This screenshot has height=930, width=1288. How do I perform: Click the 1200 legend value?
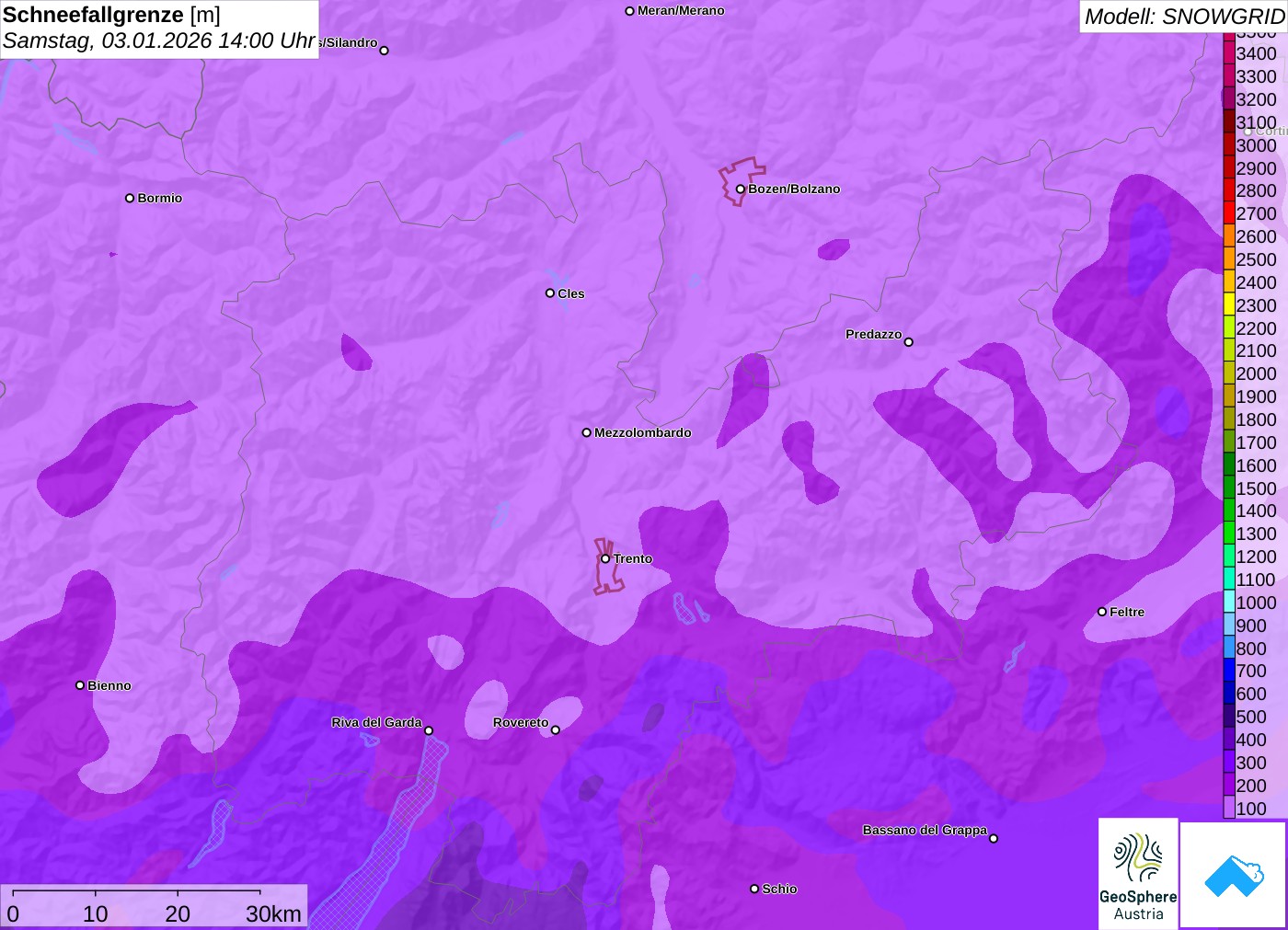point(1256,557)
